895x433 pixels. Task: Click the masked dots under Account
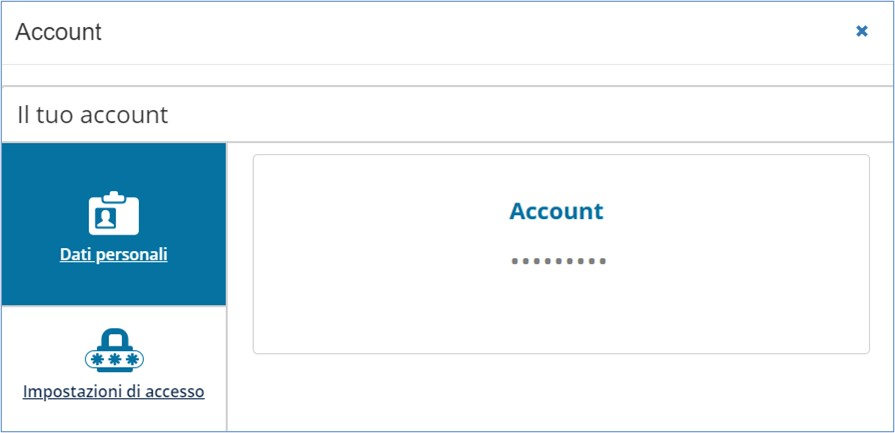point(558,261)
